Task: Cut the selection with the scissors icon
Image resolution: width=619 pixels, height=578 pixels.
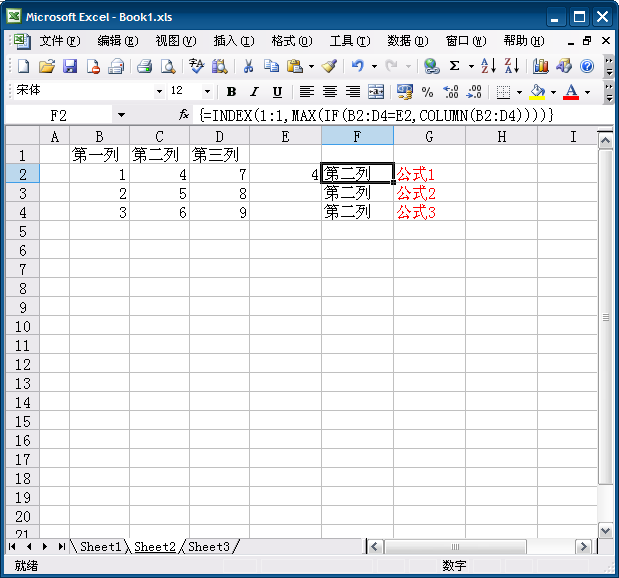Action: [x=248, y=66]
